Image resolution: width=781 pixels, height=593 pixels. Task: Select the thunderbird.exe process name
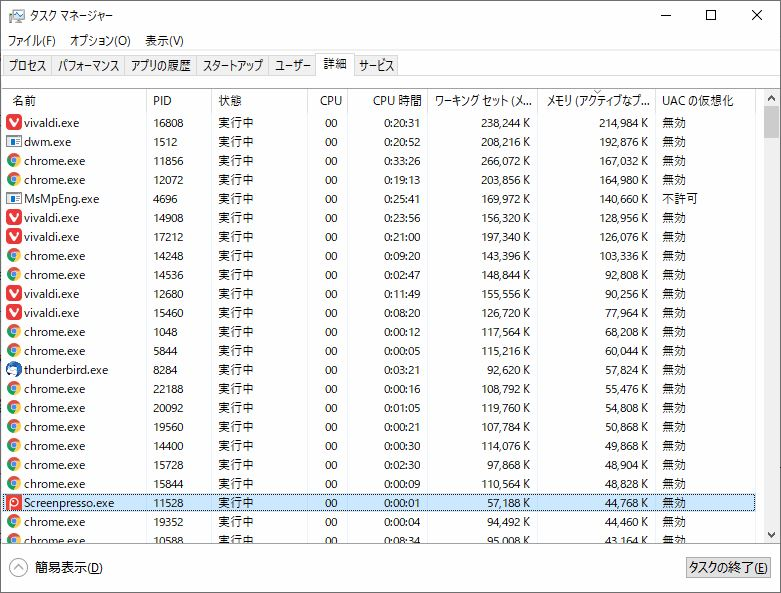pyautogui.click(x=66, y=369)
